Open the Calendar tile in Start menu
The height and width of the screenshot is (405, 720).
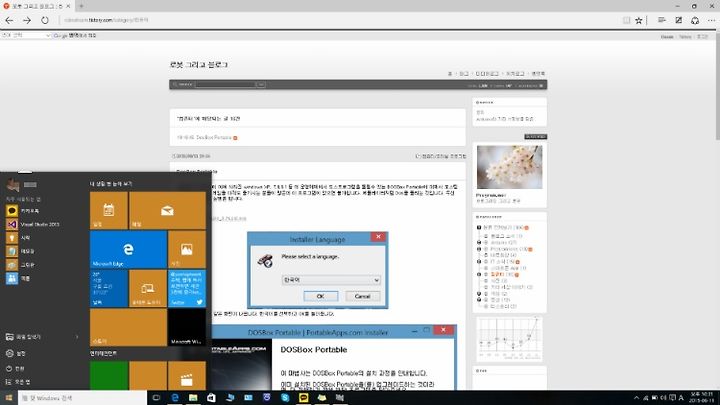click(x=109, y=210)
